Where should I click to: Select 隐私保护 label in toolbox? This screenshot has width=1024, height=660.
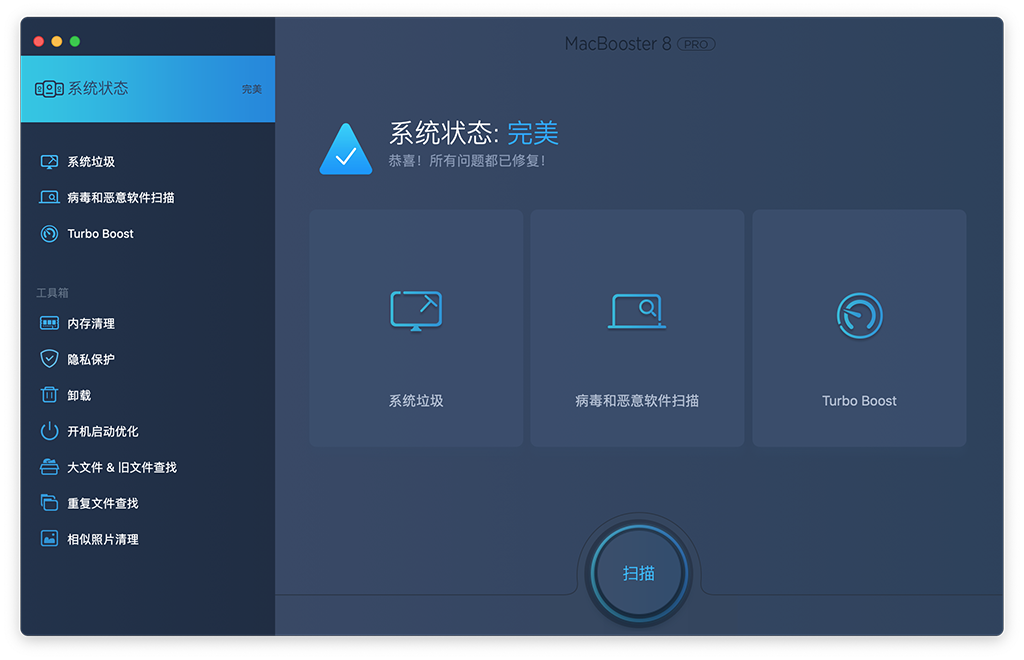coord(91,359)
